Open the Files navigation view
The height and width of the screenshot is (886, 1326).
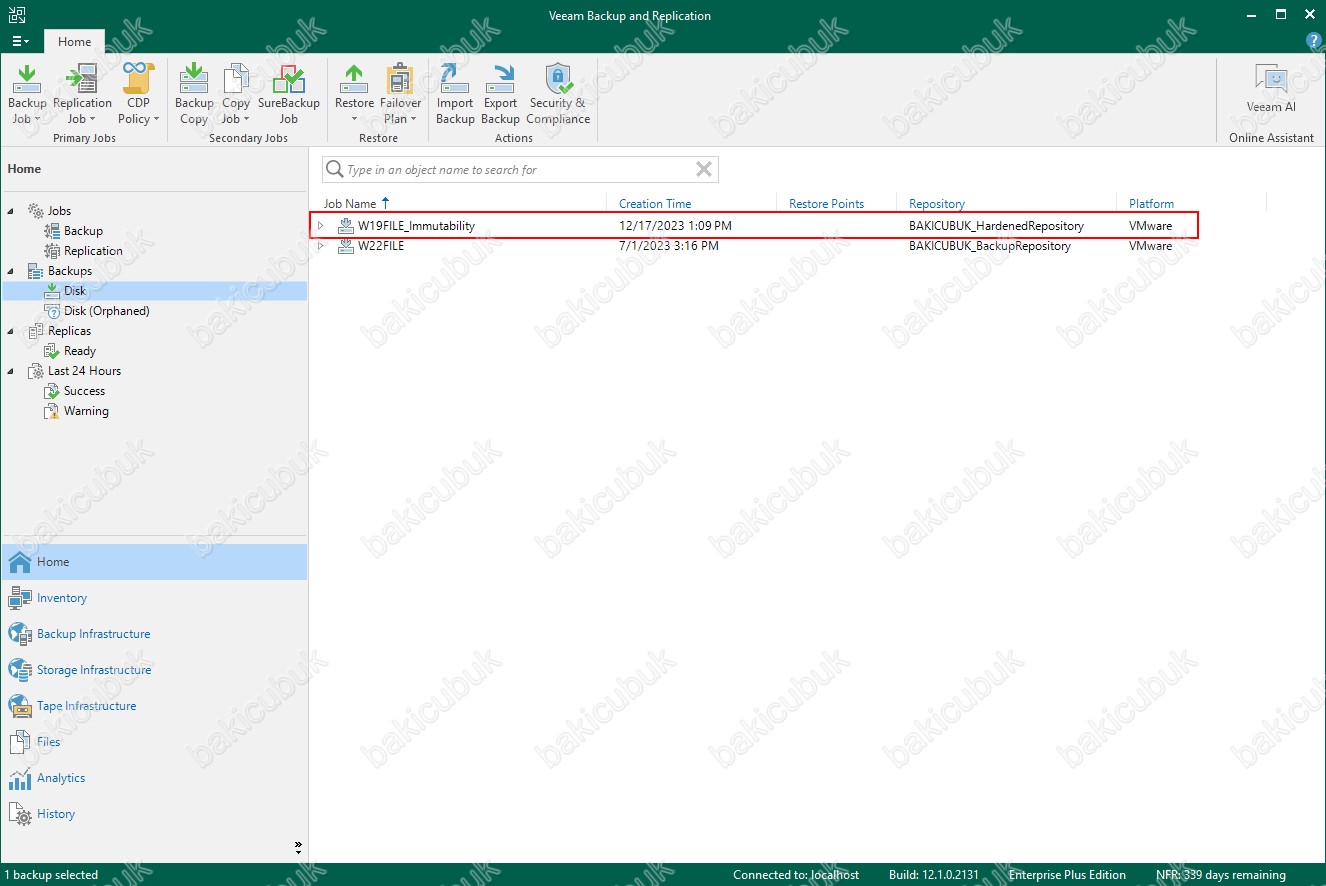pos(154,742)
